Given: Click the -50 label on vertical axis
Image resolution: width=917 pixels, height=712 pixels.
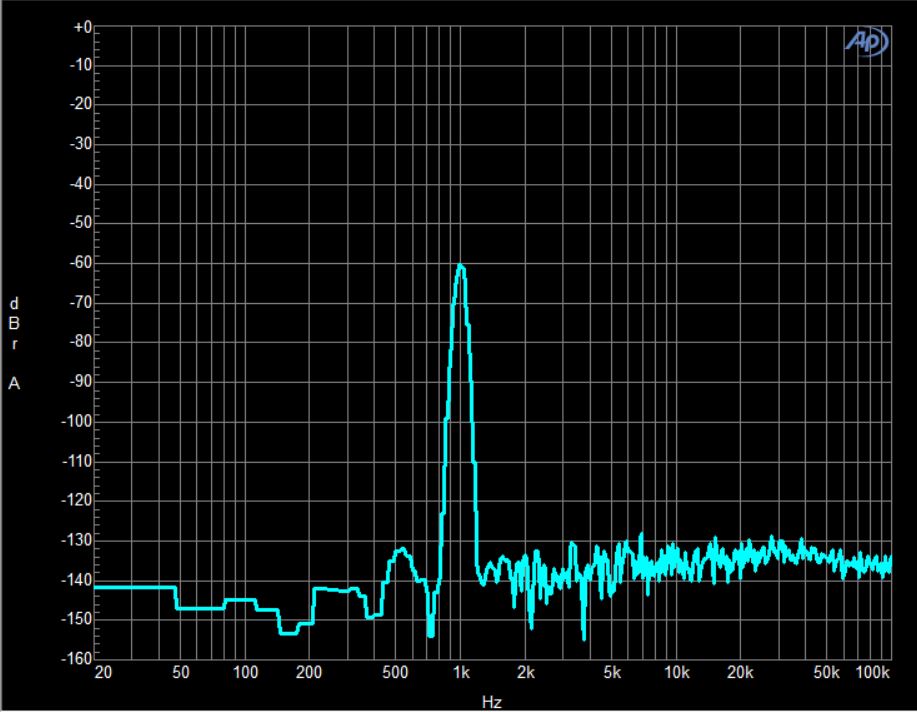Looking at the screenshot, I should tap(81, 223).
